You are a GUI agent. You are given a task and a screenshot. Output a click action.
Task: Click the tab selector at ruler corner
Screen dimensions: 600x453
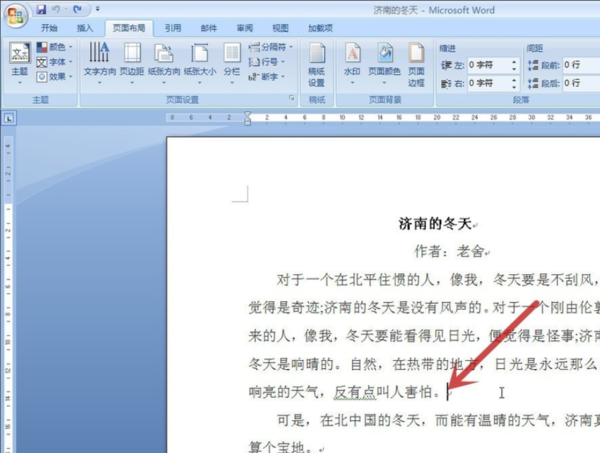(9, 118)
